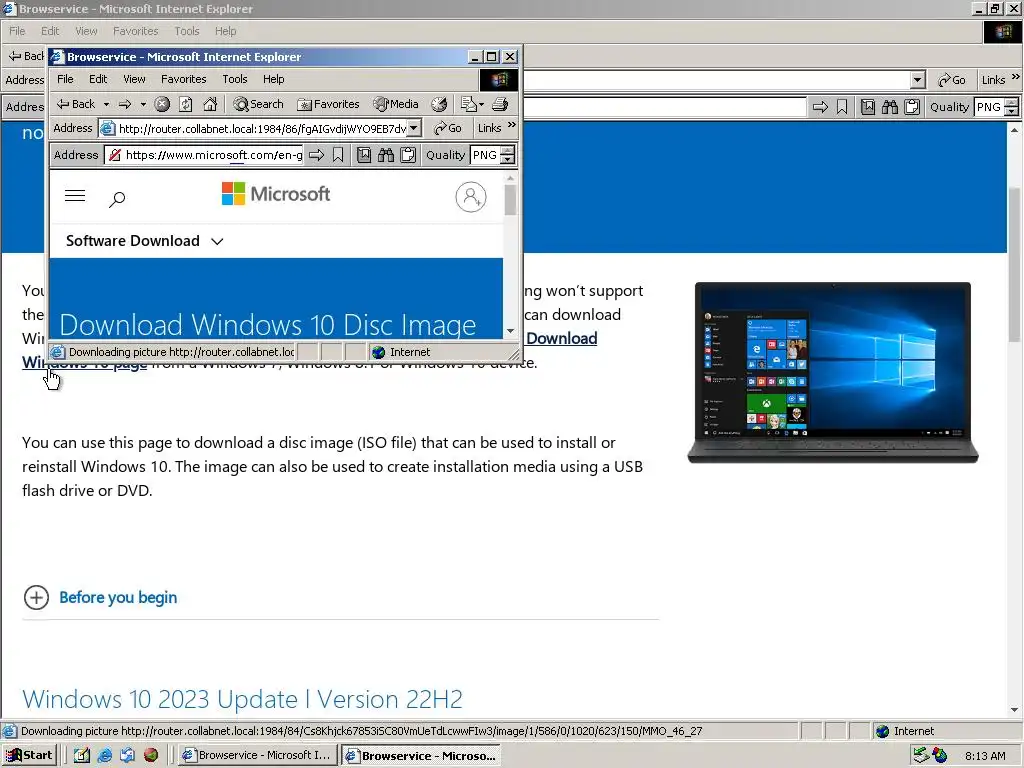Click Windows throbber logo in front window

499,80
